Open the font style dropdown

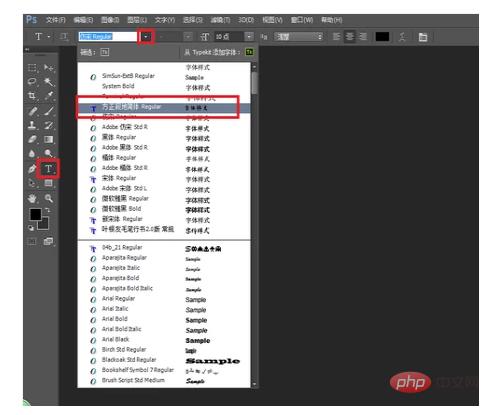188,37
